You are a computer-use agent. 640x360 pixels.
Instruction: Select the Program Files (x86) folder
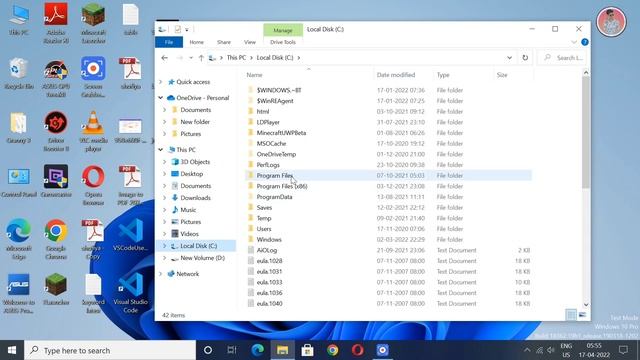coord(388,186)
